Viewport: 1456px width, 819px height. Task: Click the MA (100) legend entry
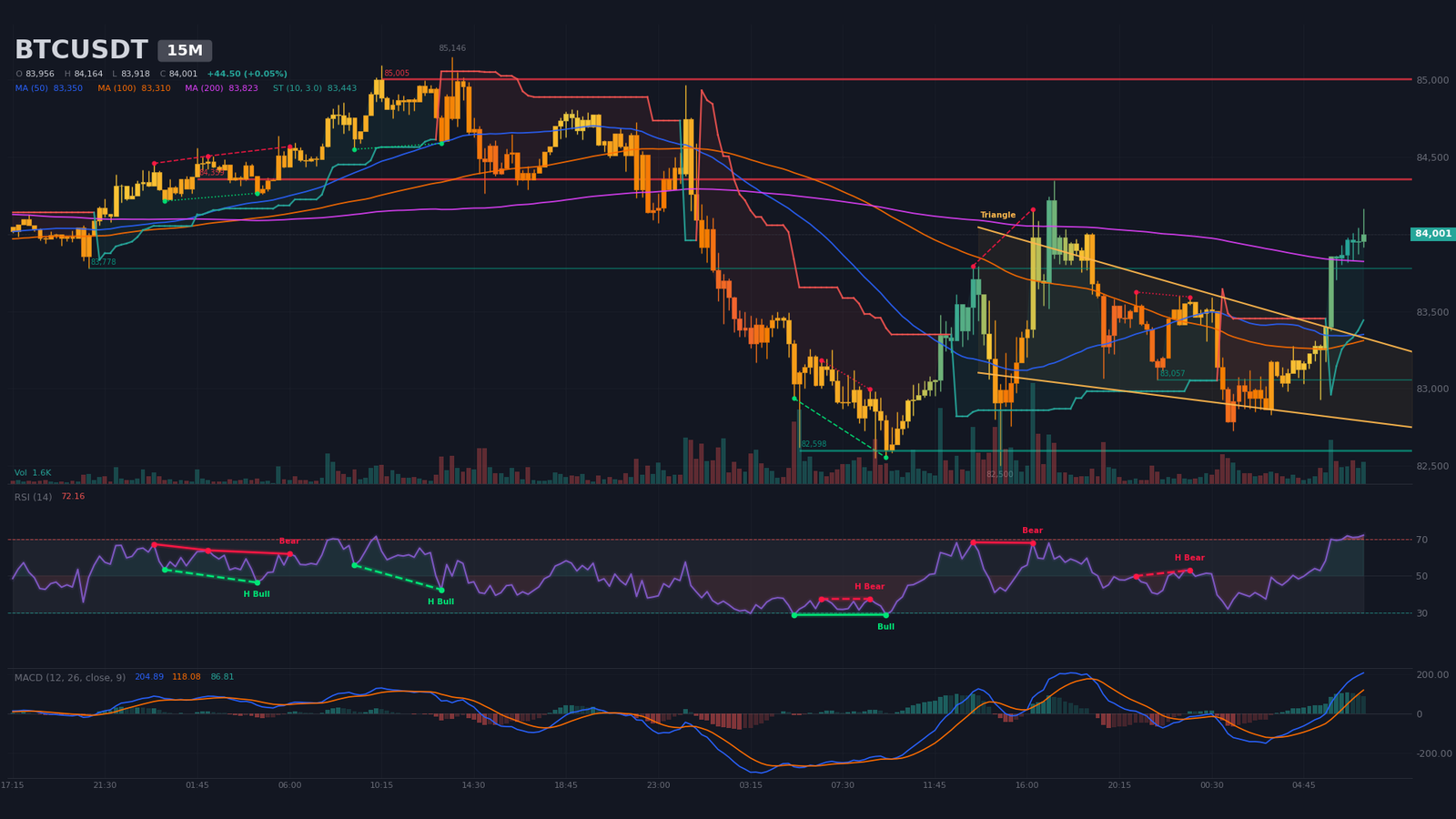click(134, 88)
